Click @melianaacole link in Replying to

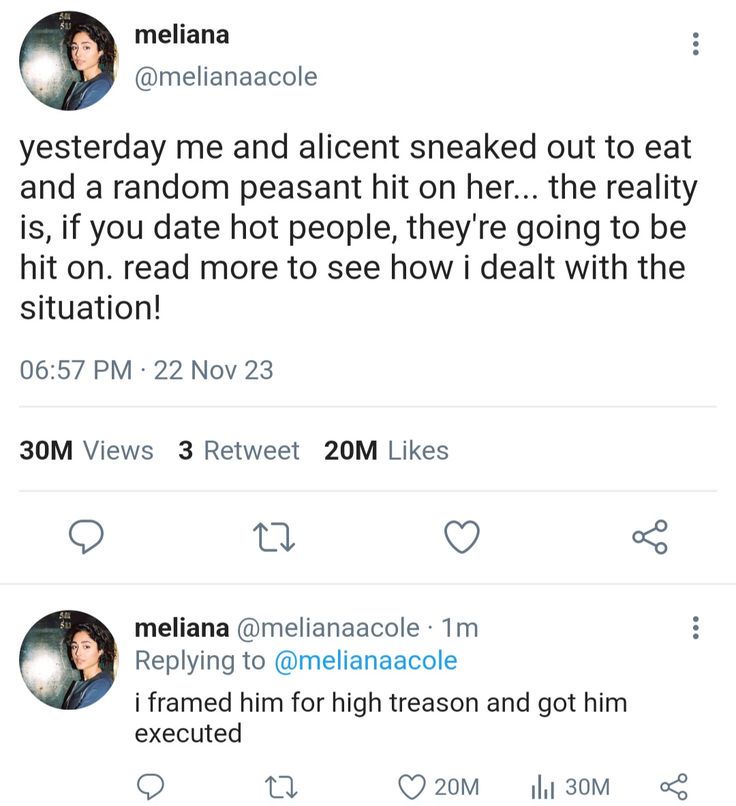tap(365, 661)
